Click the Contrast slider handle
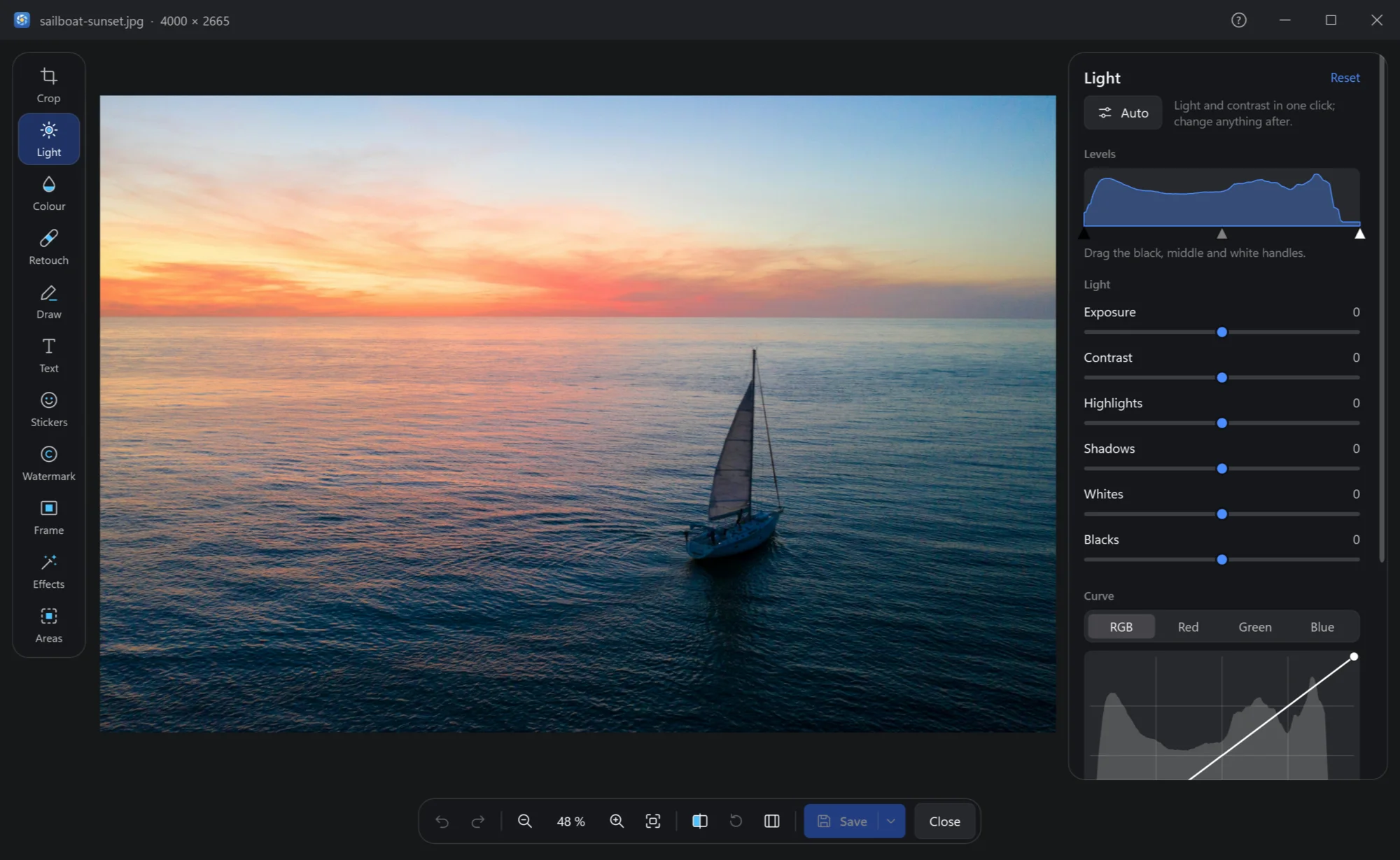This screenshot has width=1400, height=860. pyautogui.click(x=1221, y=378)
